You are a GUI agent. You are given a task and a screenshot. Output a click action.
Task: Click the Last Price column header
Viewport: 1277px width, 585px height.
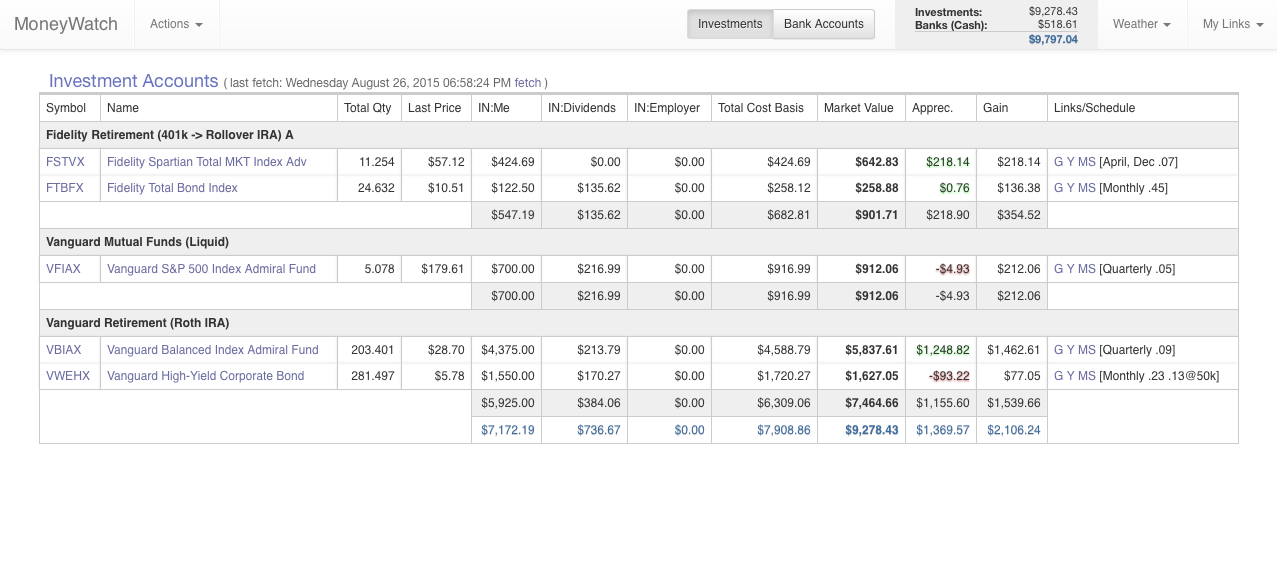435,108
